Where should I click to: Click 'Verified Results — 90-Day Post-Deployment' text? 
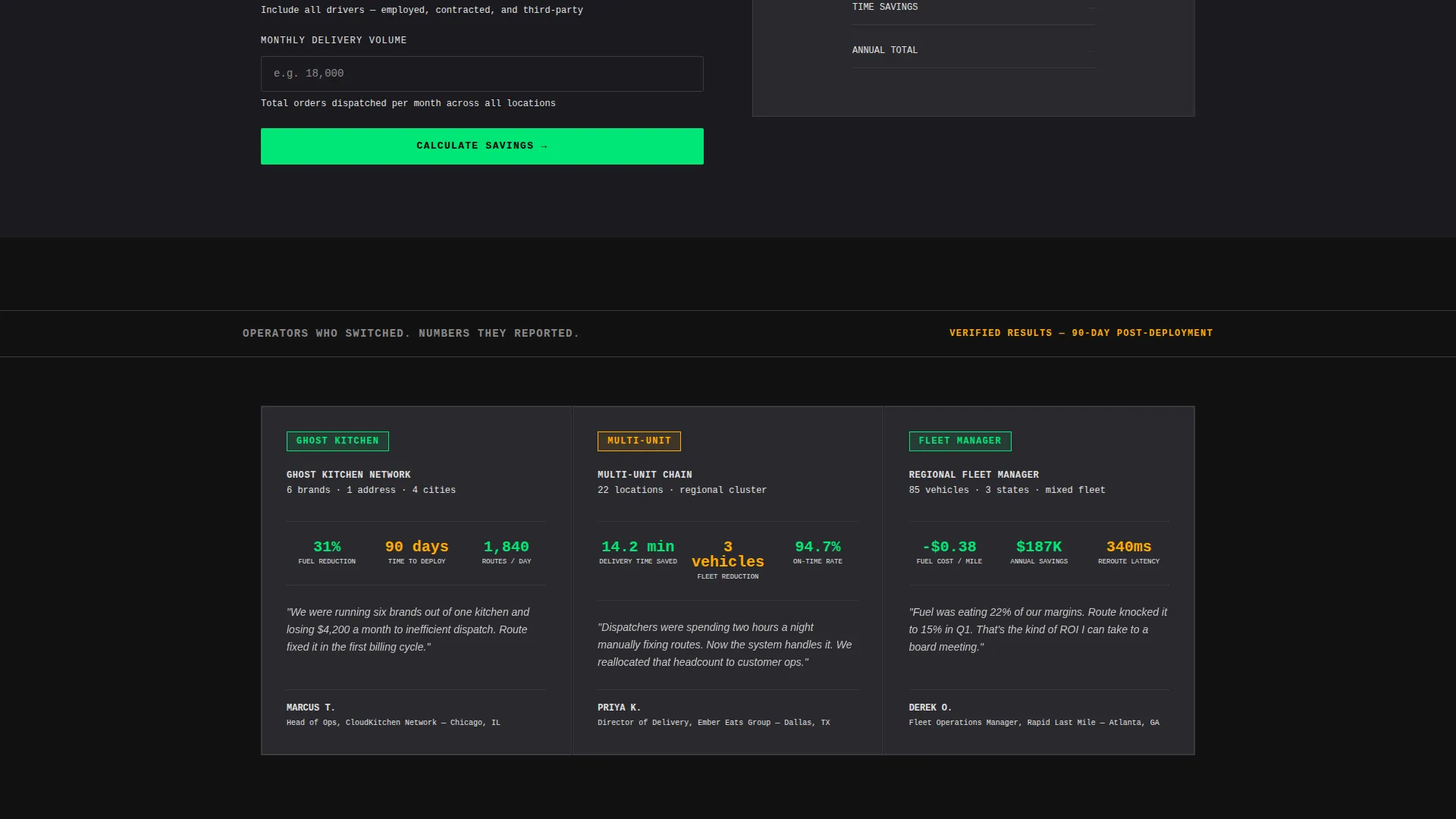(1081, 333)
